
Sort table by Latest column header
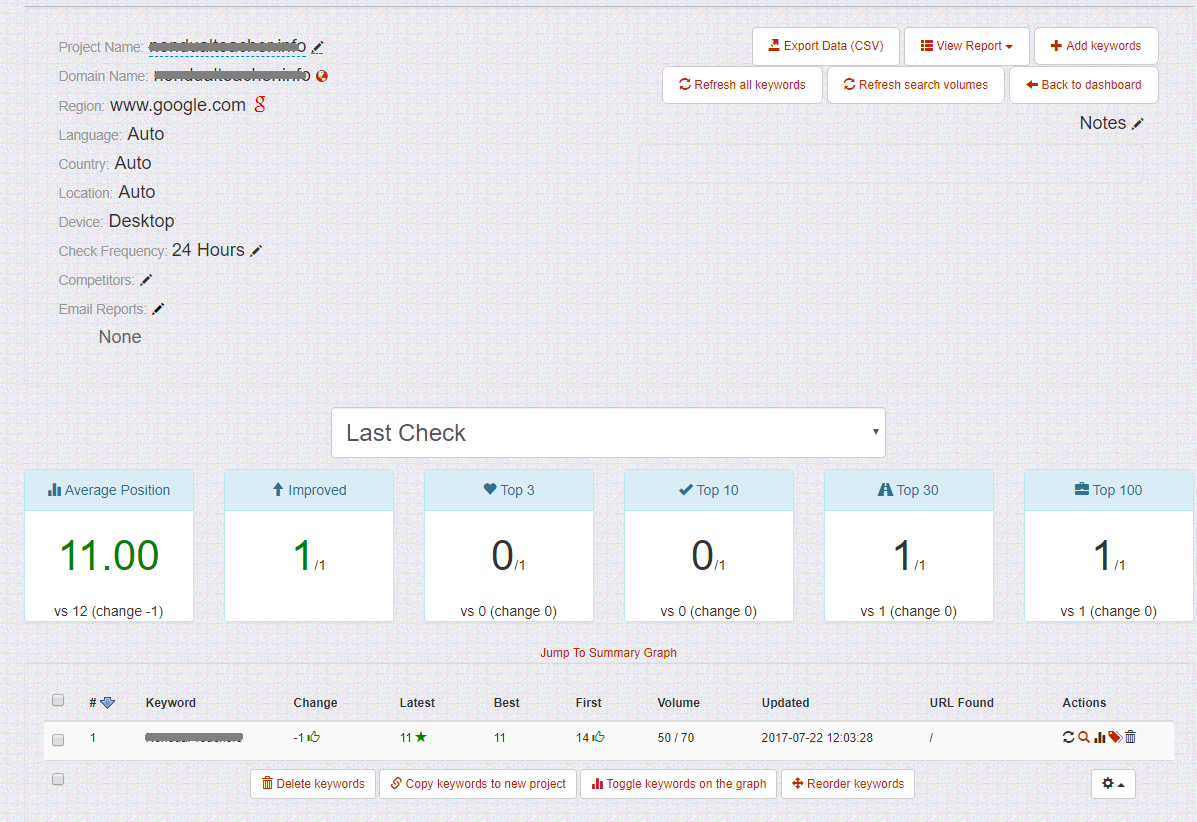tap(417, 703)
